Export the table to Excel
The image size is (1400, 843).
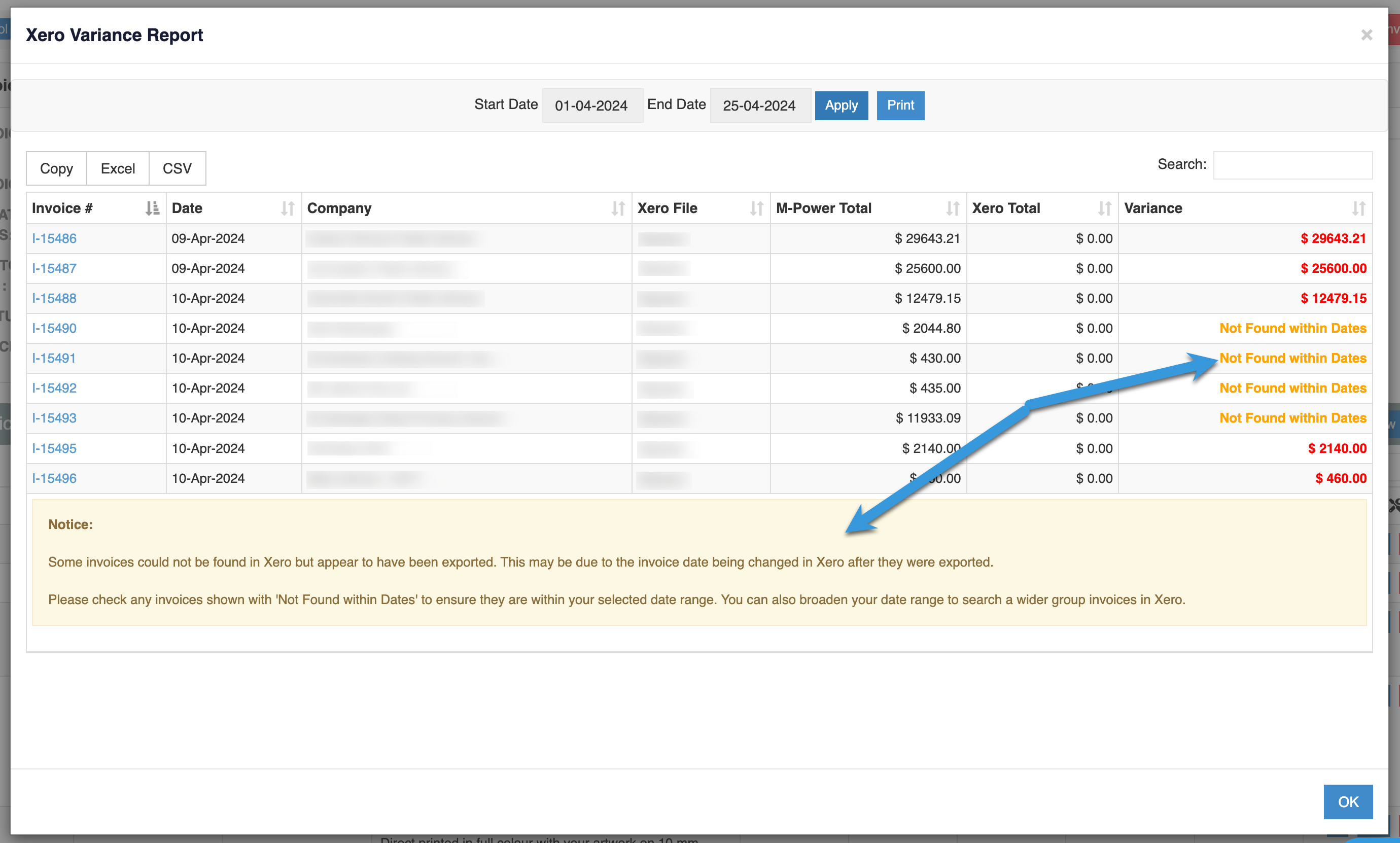pos(118,169)
